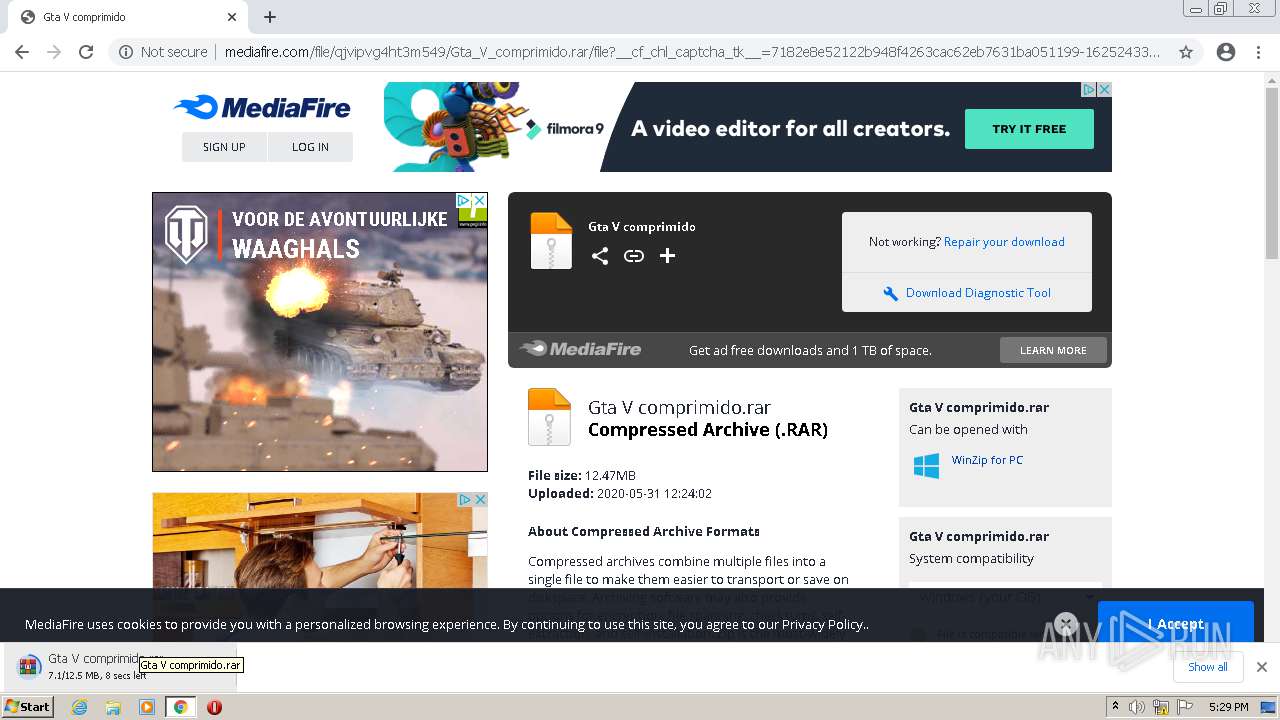This screenshot has height=720, width=1280.
Task: Click the filmora9 ad slogan text
Action: click(x=790, y=129)
